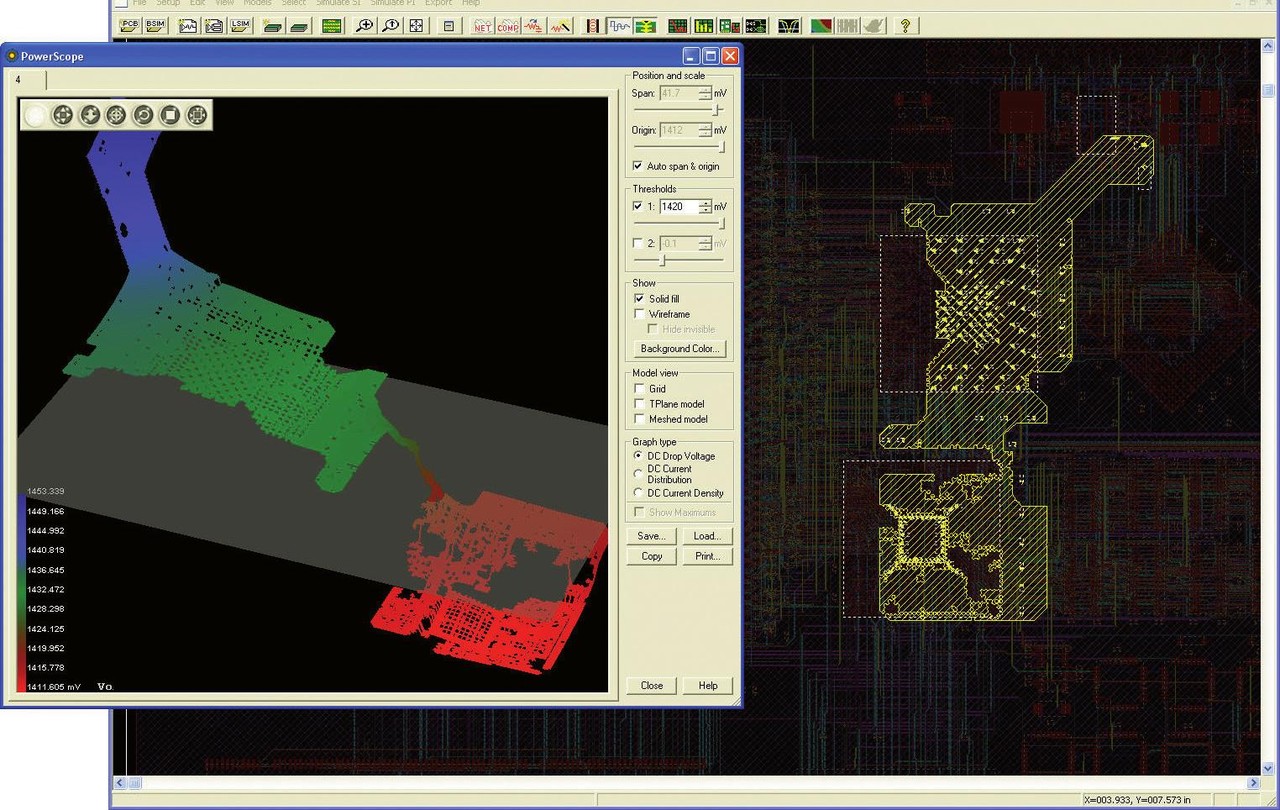Screen dimensions: 1280x810
Task: Uncheck Auto span & origin
Action: 637,166
